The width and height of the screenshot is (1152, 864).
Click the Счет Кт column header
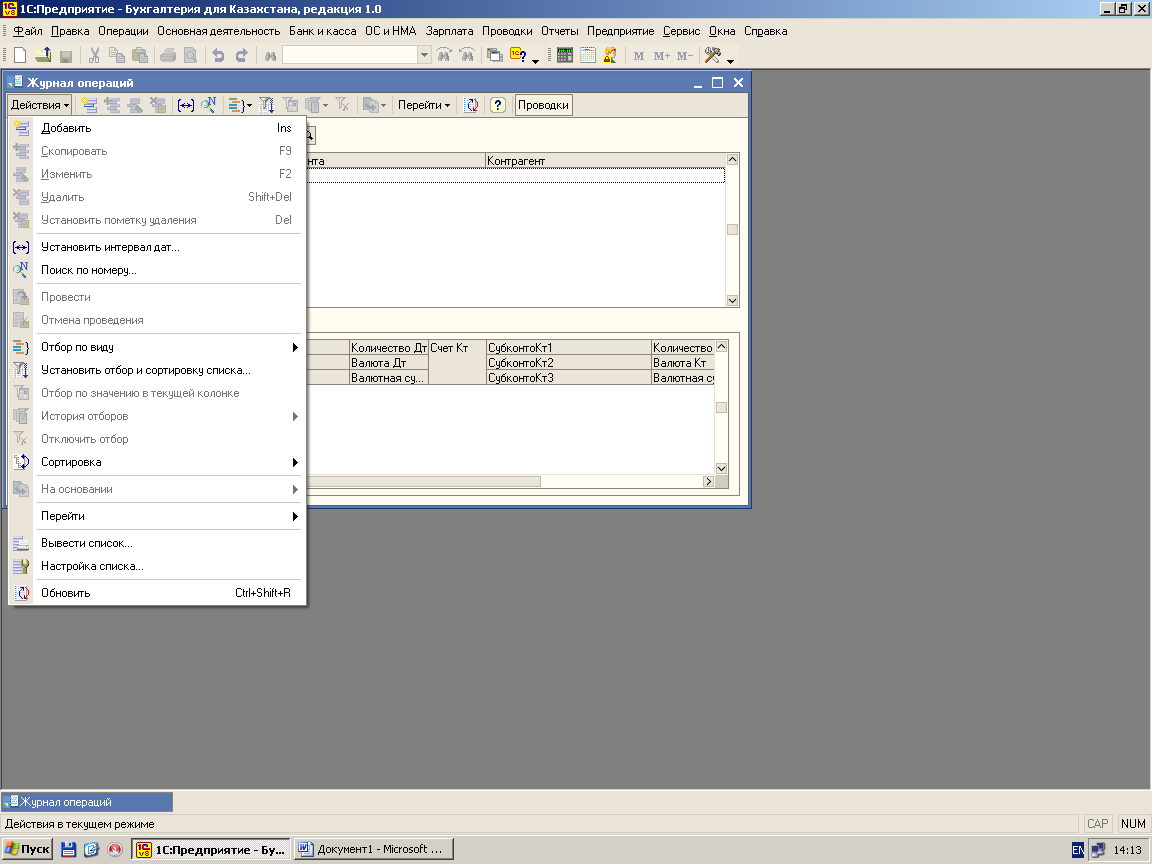coord(457,361)
